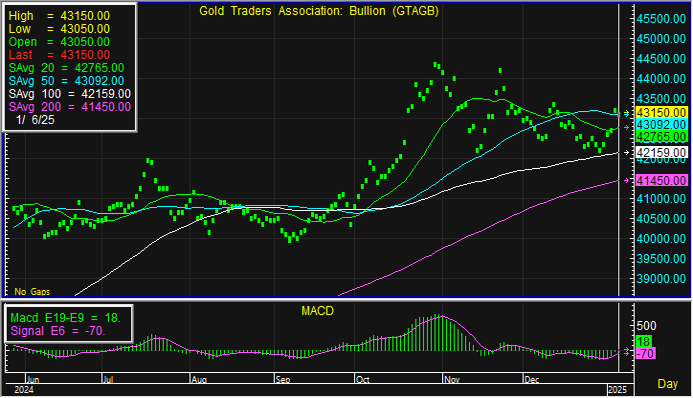693x398 pixels.
Task: Click the magenta arrow marker at SAvg 200
Action: (x=626, y=180)
